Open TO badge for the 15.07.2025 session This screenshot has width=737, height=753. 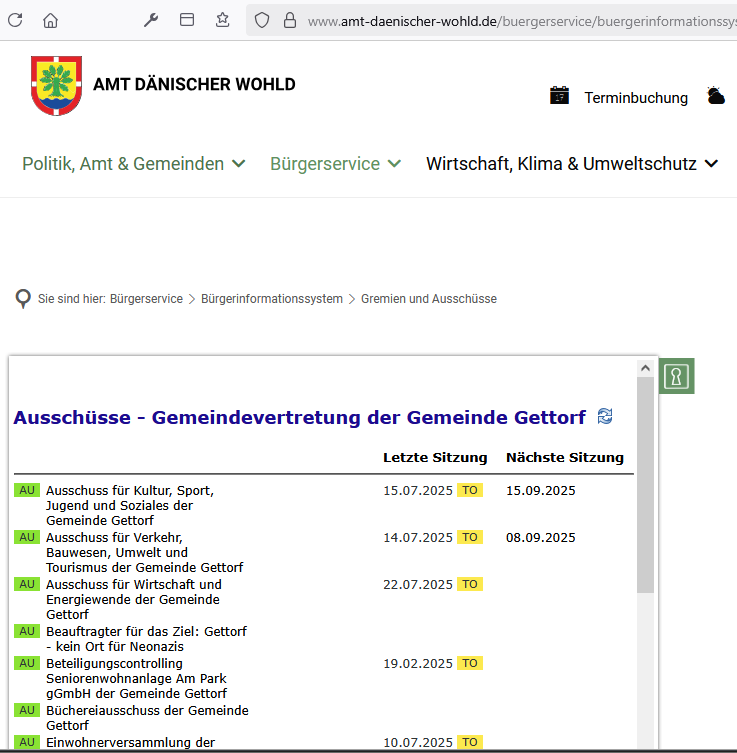[469, 491]
